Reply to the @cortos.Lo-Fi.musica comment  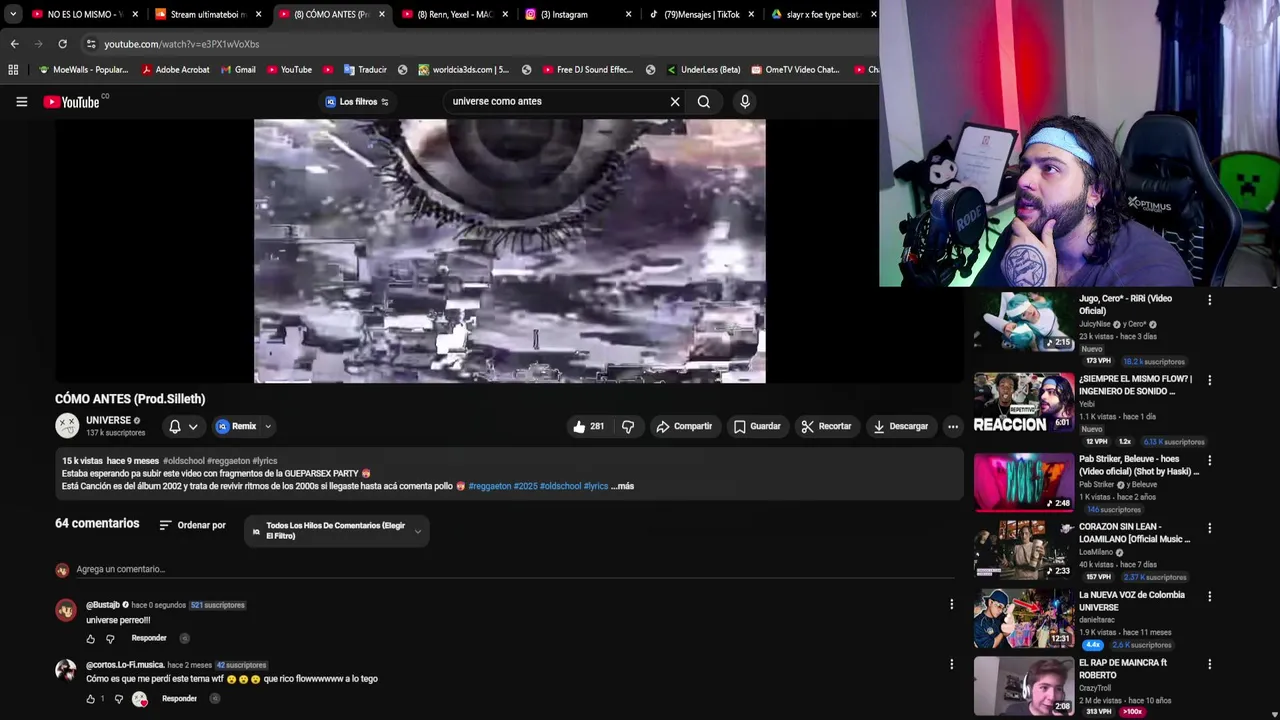pos(179,699)
